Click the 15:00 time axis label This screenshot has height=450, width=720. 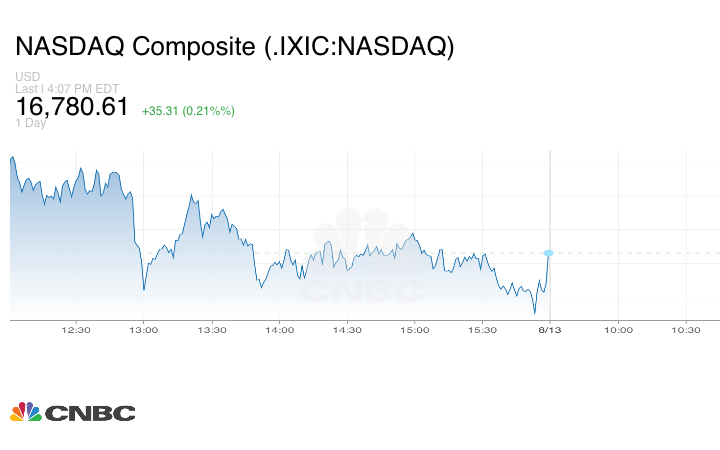tap(415, 330)
